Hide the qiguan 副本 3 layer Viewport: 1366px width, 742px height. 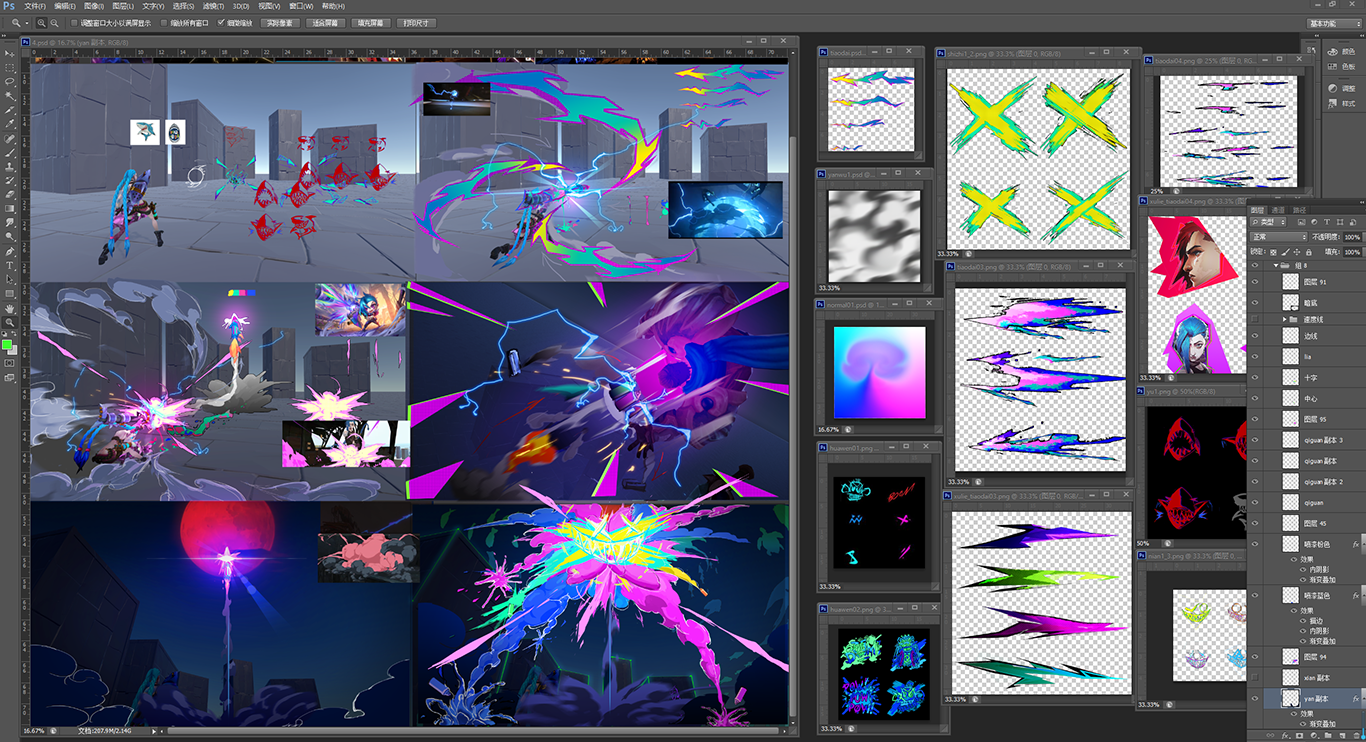1256,440
